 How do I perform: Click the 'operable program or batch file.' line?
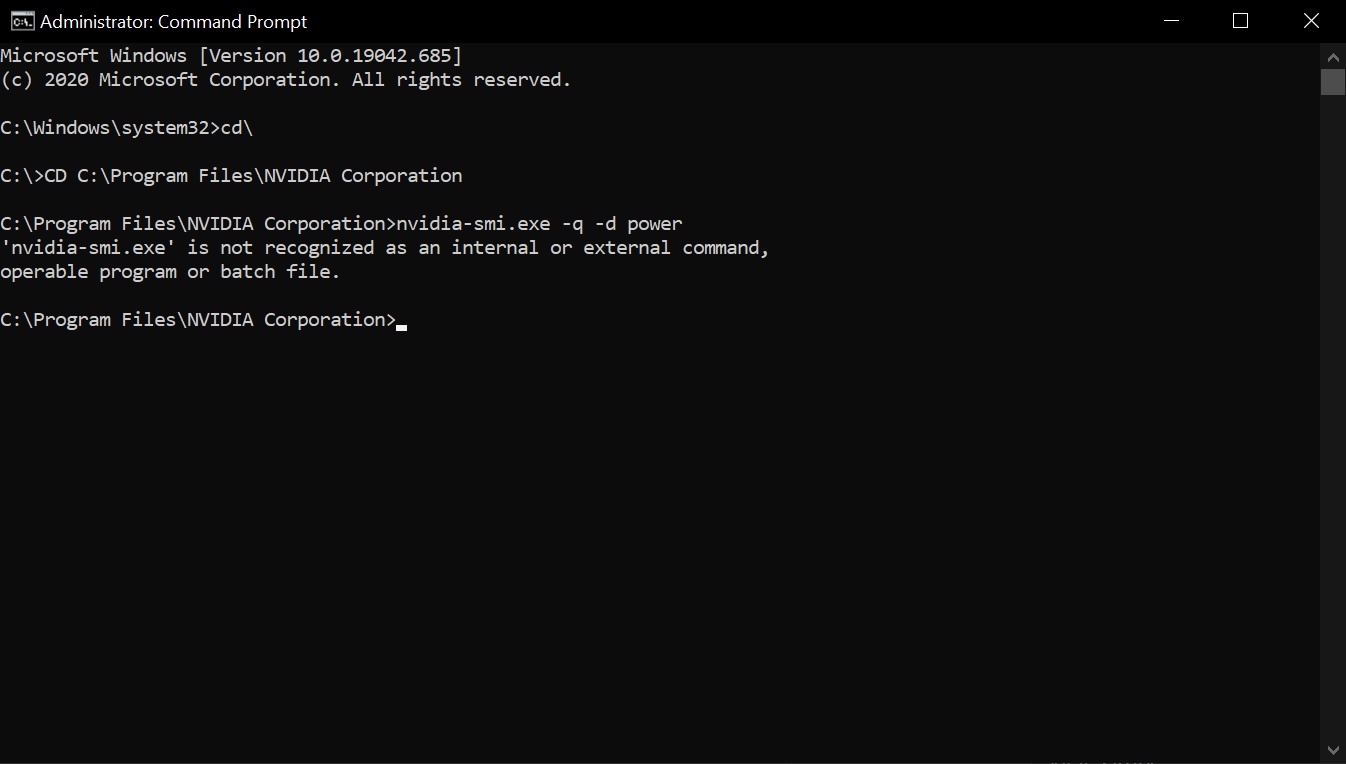click(170, 272)
